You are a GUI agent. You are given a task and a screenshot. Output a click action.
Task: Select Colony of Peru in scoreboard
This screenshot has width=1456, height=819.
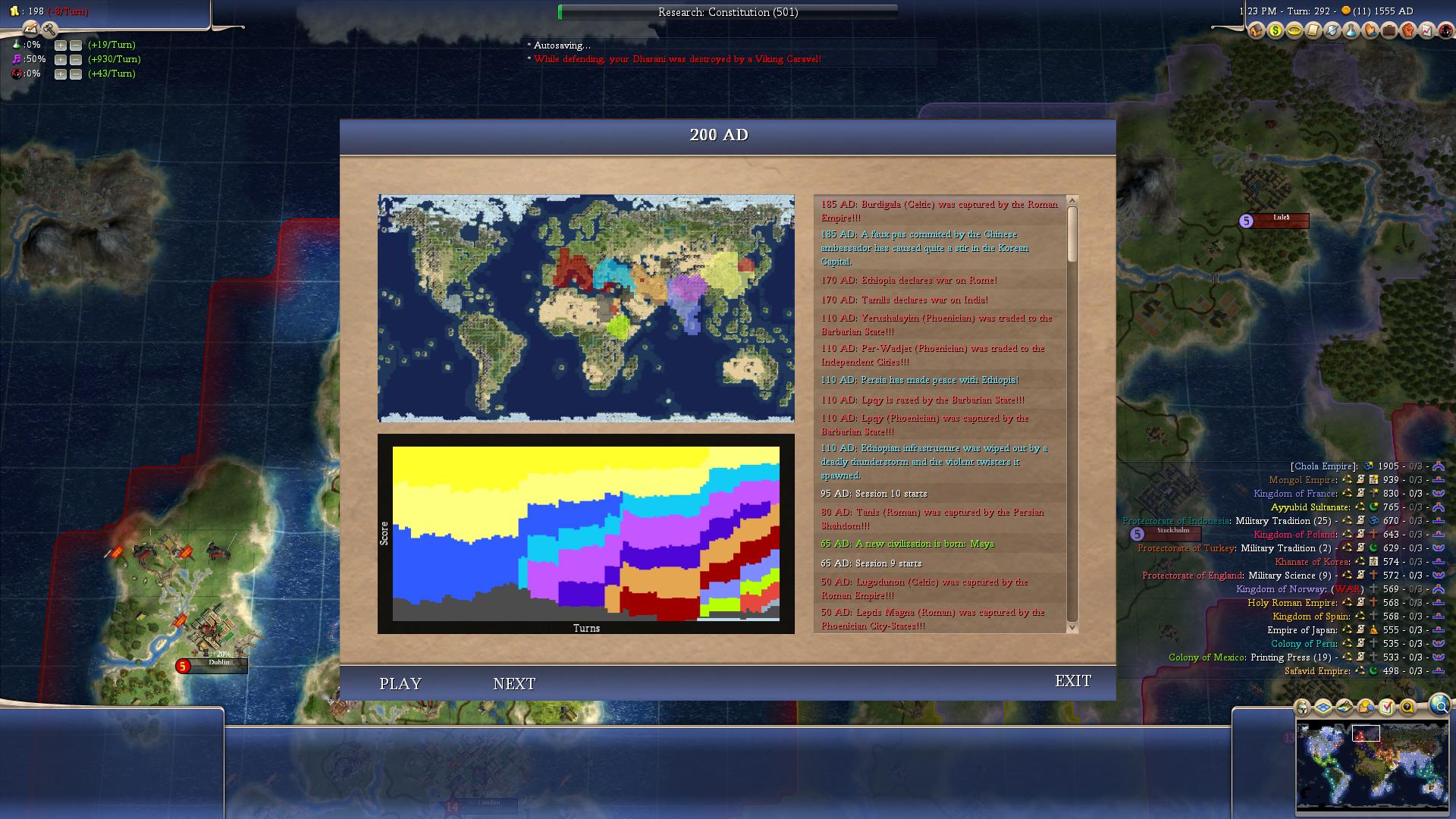1304,644
